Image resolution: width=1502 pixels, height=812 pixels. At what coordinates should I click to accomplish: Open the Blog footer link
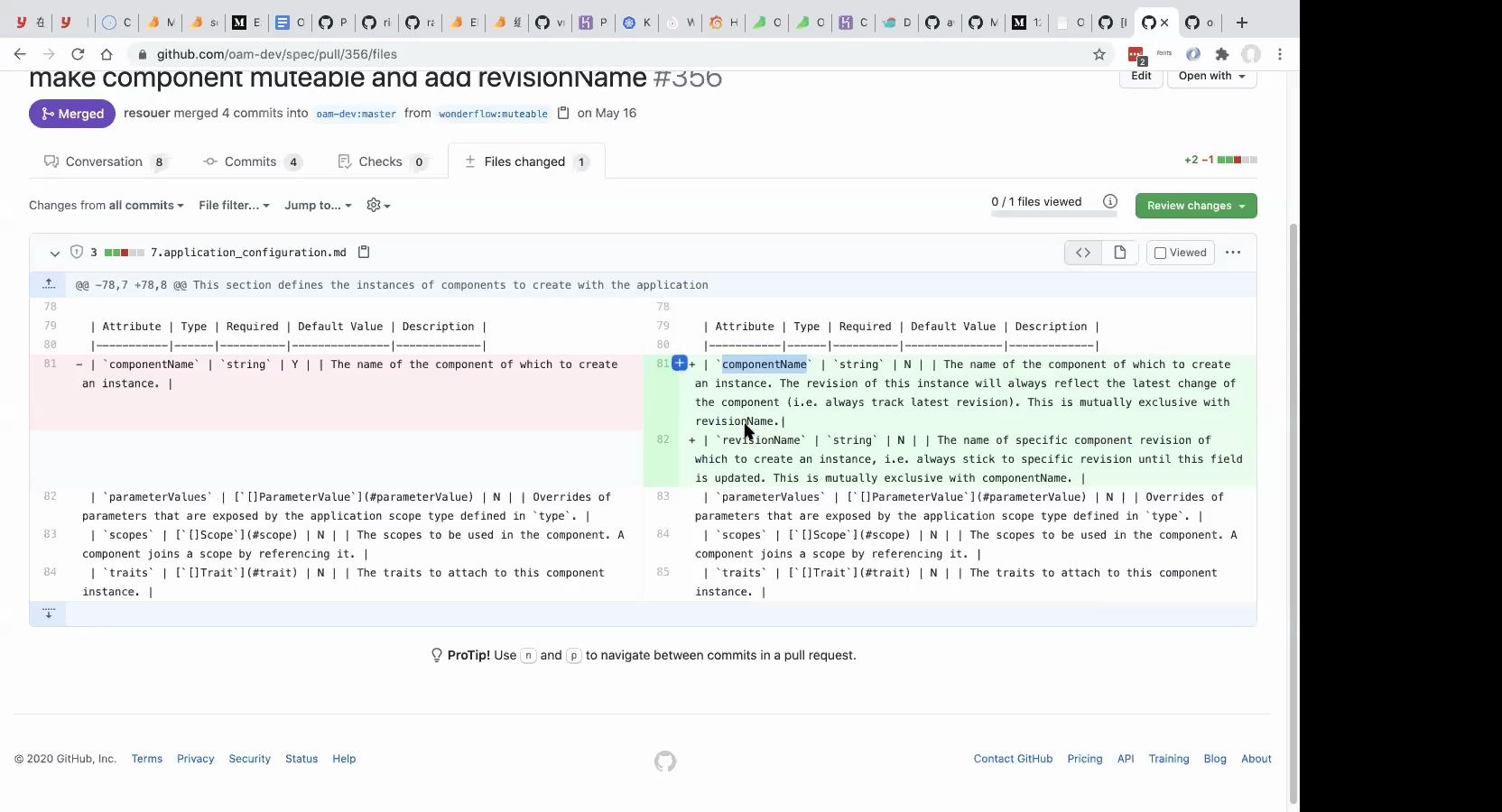(x=1215, y=759)
